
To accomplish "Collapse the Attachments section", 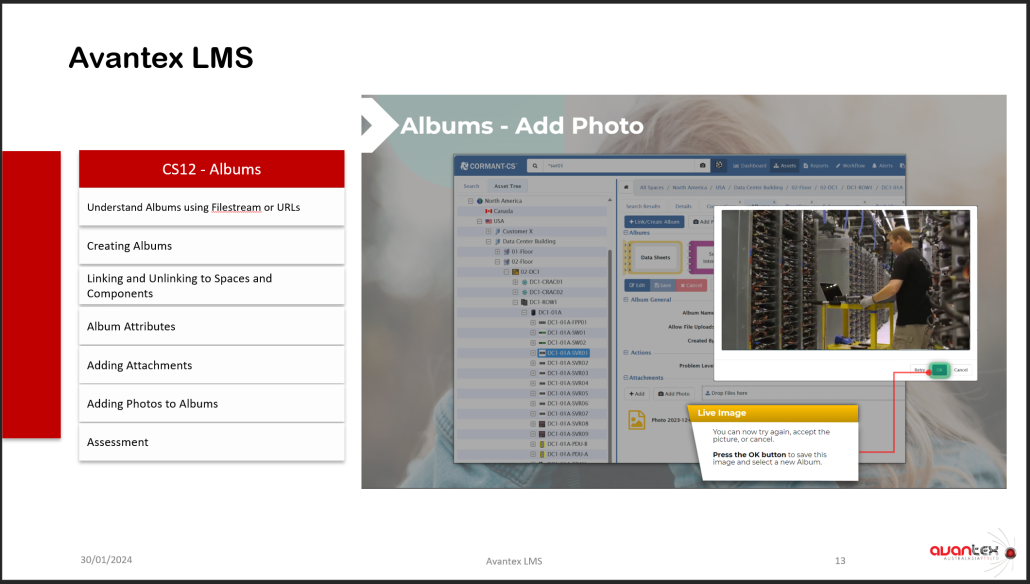I will (x=626, y=378).
